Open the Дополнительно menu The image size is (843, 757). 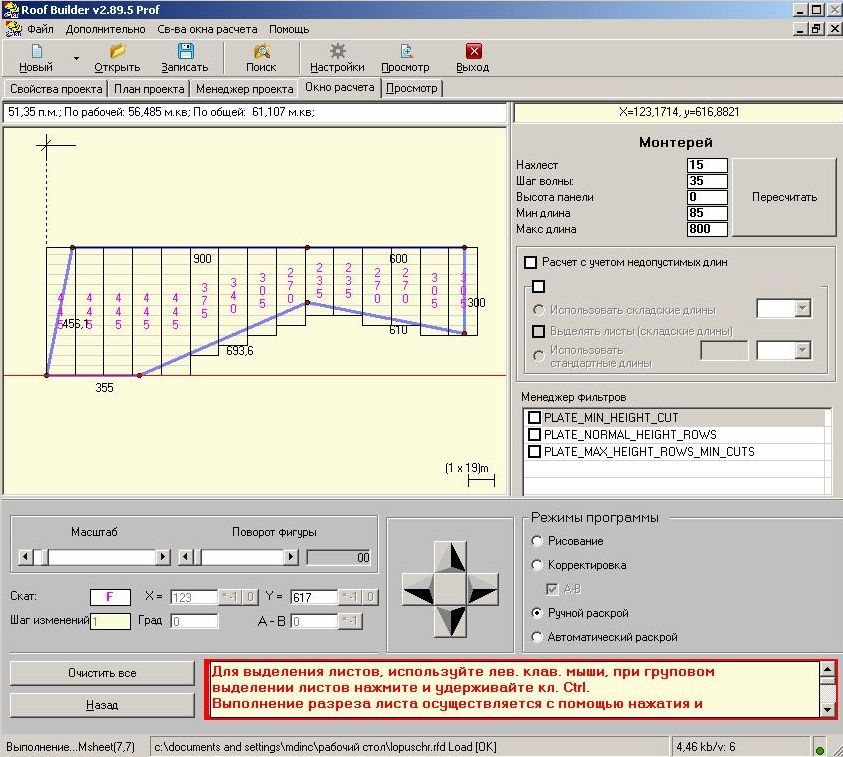coord(105,29)
